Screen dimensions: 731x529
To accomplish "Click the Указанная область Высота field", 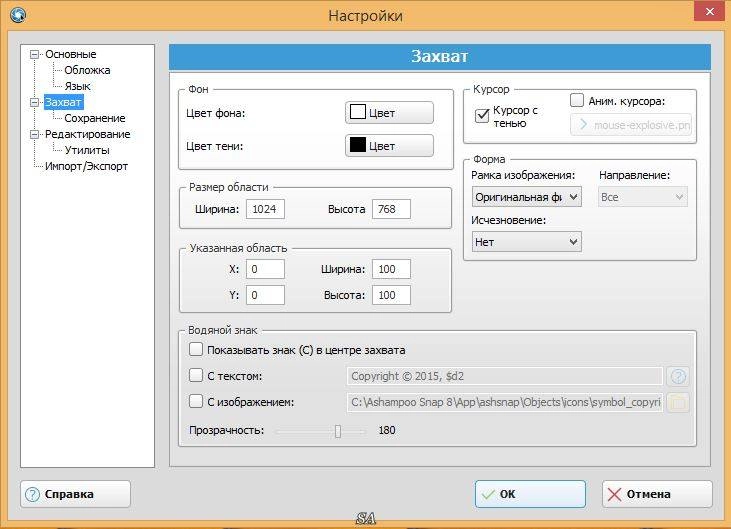I will (x=391, y=295).
